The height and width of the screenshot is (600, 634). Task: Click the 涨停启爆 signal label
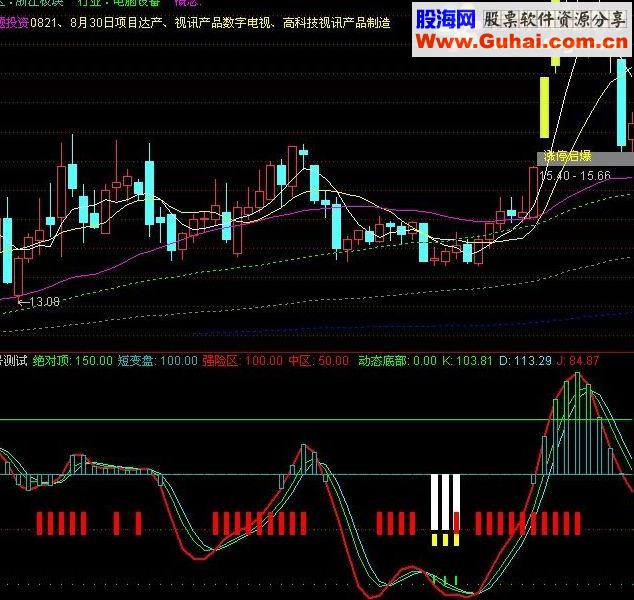[567, 156]
